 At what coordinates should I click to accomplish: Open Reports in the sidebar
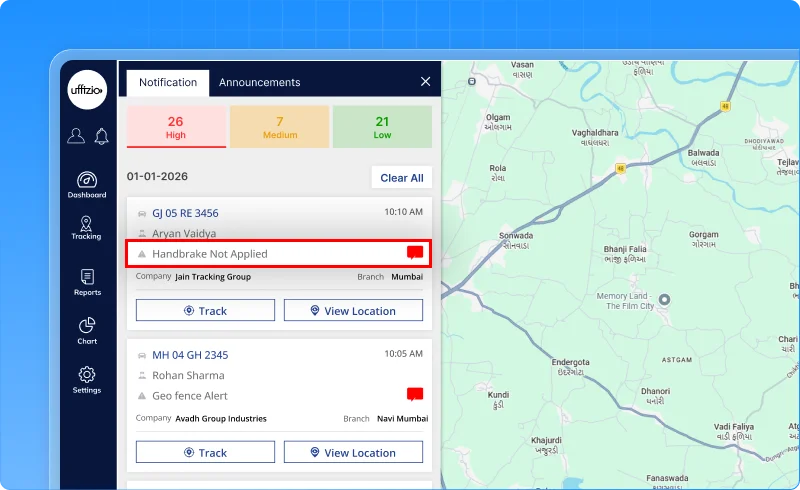click(x=87, y=282)
